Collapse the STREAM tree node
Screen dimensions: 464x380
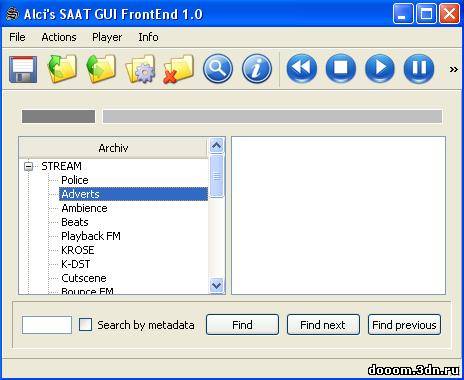[x=29, y=166]
